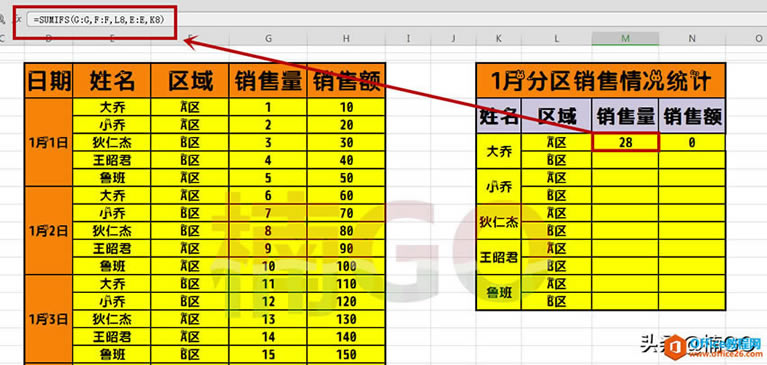Select the summary cell showing 28

coord(625,142)
